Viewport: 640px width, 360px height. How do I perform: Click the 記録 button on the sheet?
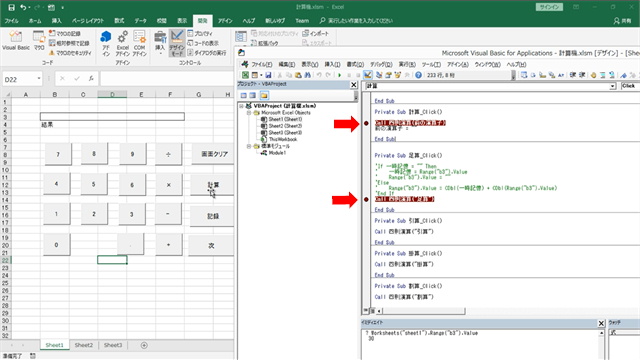tap(213, 216)
